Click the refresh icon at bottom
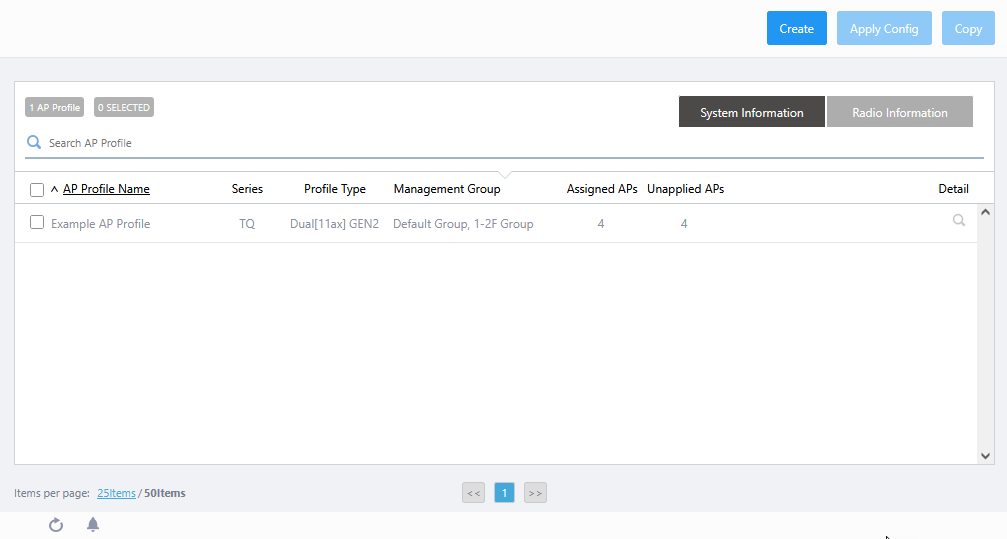 click(56, 525)
